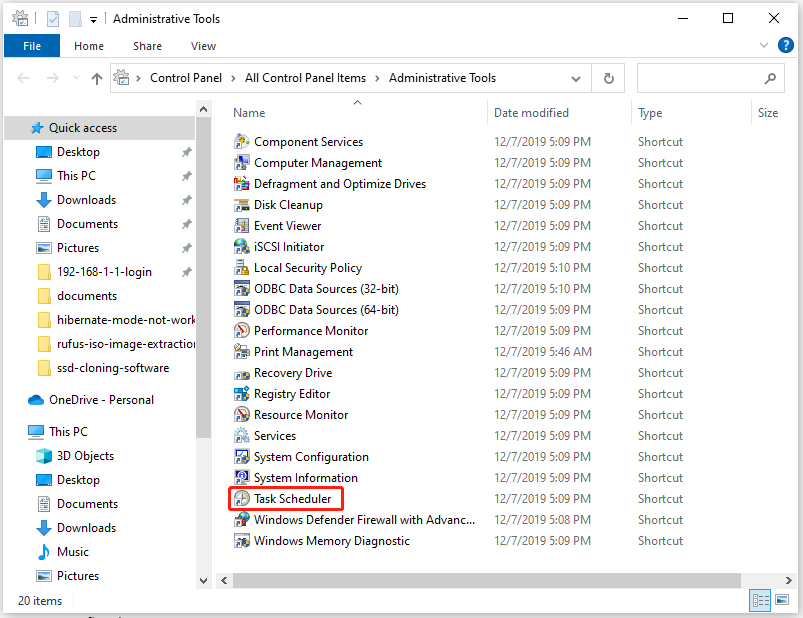
Task: Expand chevron after All Control Panel Items
Action: tap(377, 78)
